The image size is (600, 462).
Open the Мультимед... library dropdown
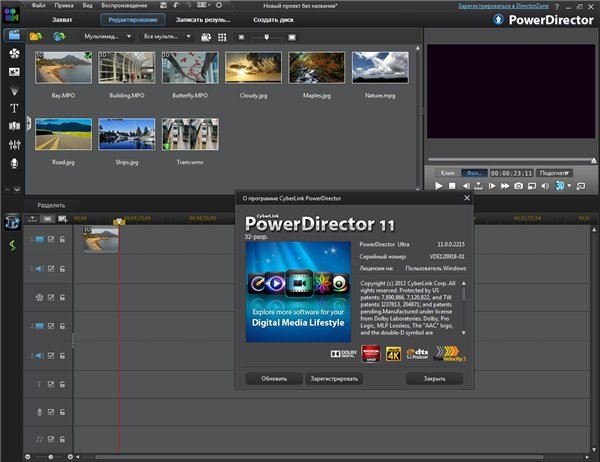(108, 36)
